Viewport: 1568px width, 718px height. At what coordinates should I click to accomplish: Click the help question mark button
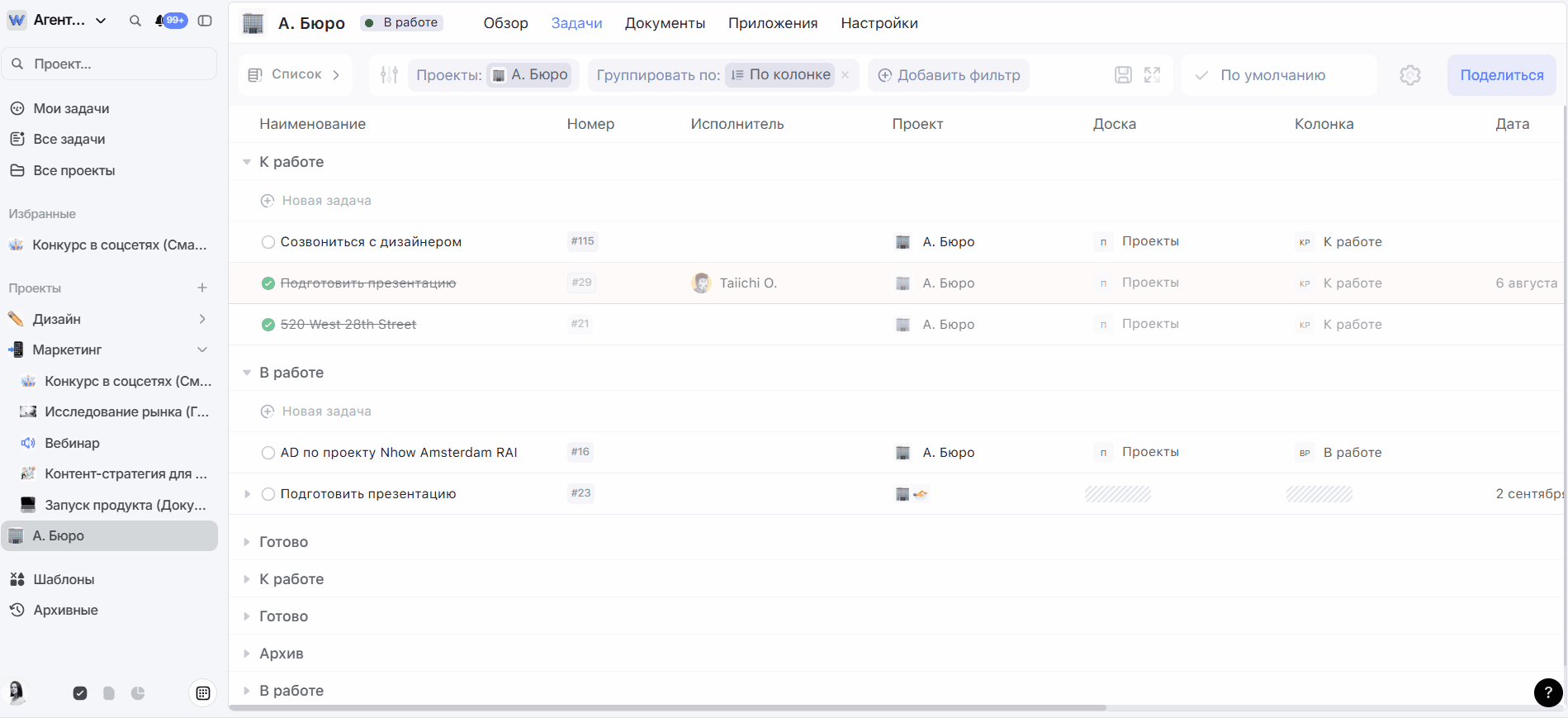(1547, 692)
